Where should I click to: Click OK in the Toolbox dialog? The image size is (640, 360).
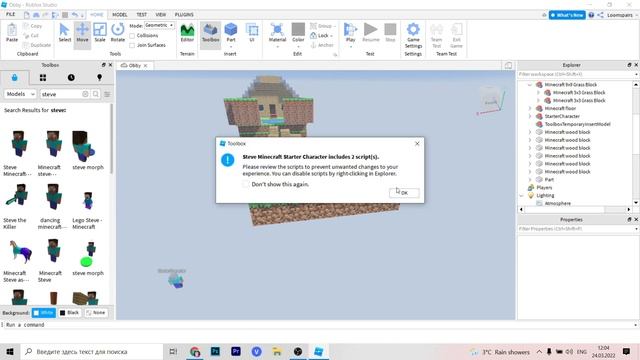404,193
